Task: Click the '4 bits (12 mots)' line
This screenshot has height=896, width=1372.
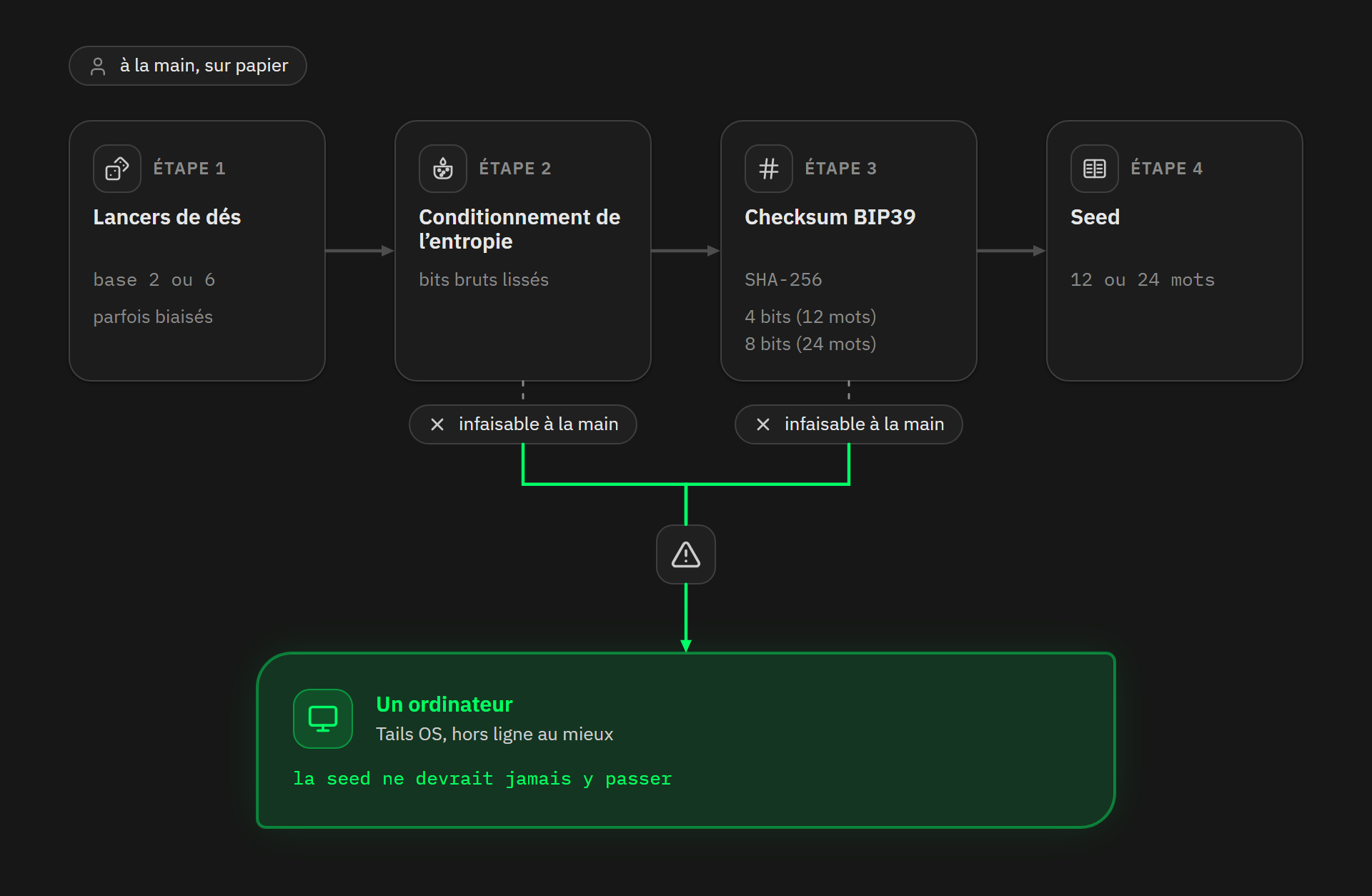Action: point(810,317)
